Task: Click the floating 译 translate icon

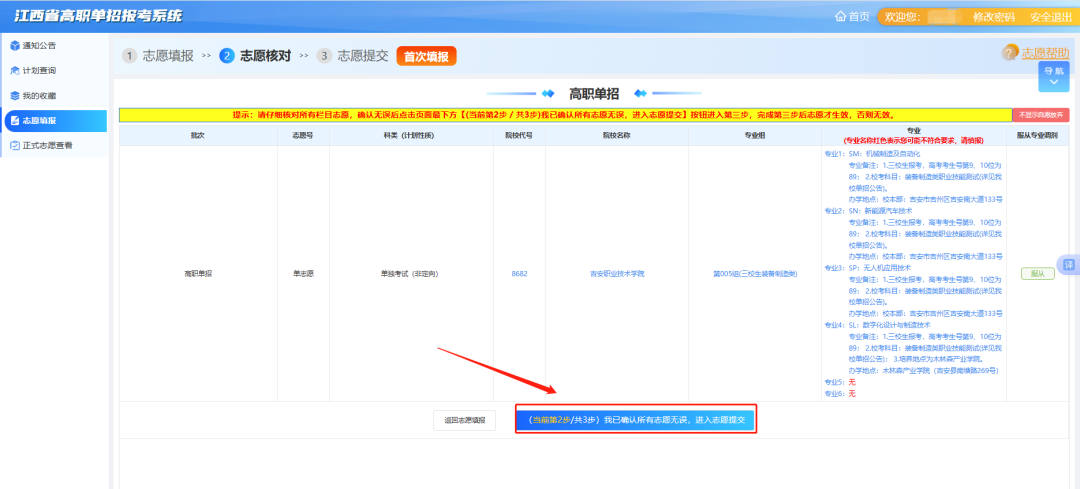Action: 1068,265
